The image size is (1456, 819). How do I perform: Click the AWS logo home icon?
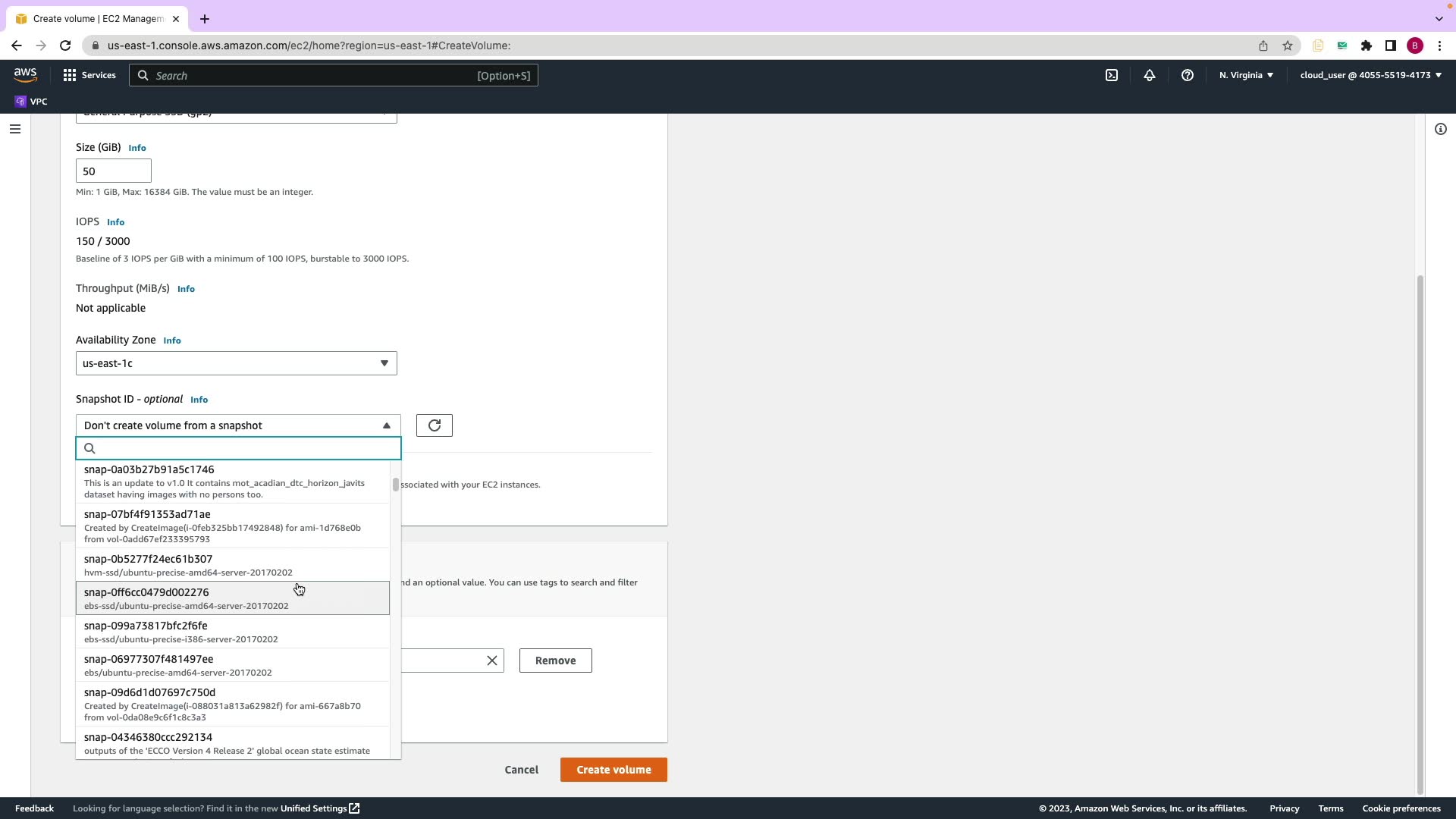[x=25, y=75]
